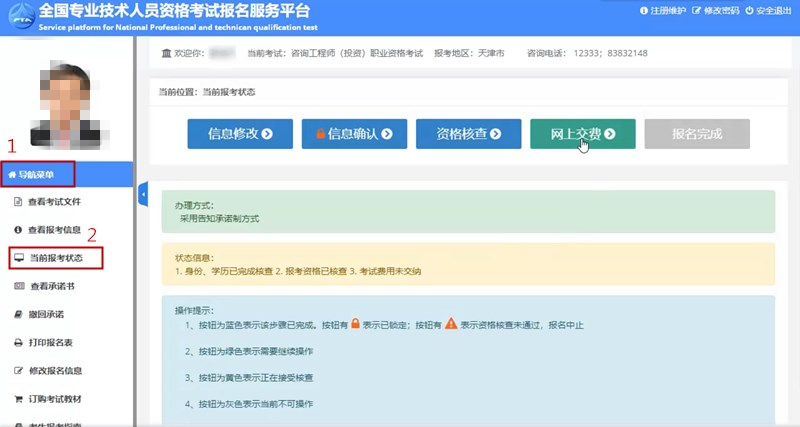Click the 当前考试 exam name text
This screenshot has height=427, width=800.
tap(335, 53)
